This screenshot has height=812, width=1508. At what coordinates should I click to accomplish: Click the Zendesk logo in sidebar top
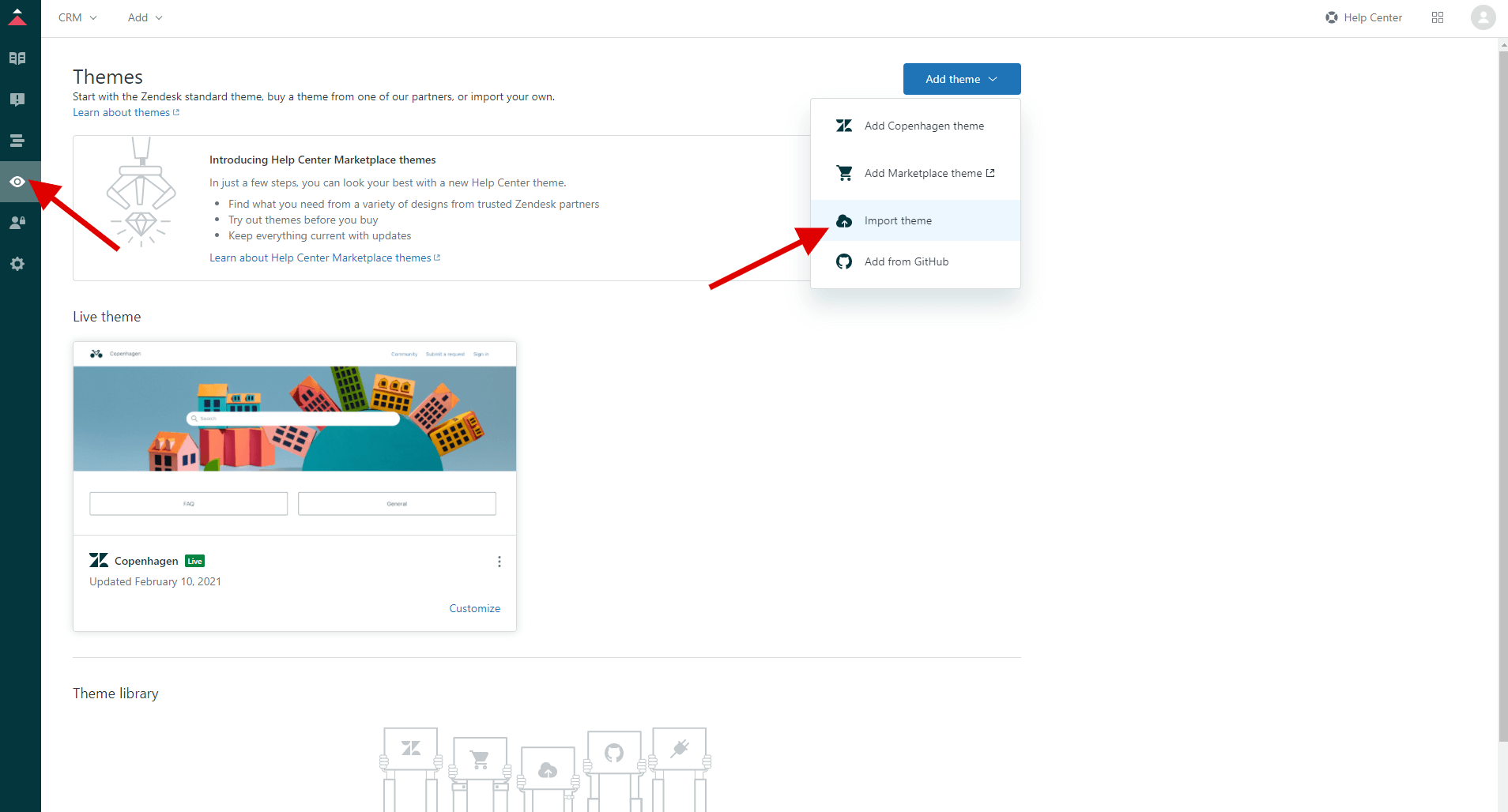(17, 17)
